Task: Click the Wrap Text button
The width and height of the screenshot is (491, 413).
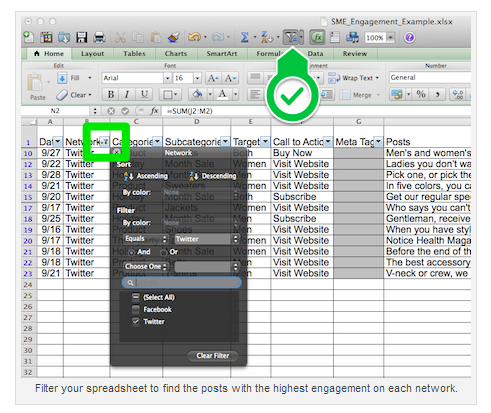Action: pyautogui.click(x=353, y=78)
